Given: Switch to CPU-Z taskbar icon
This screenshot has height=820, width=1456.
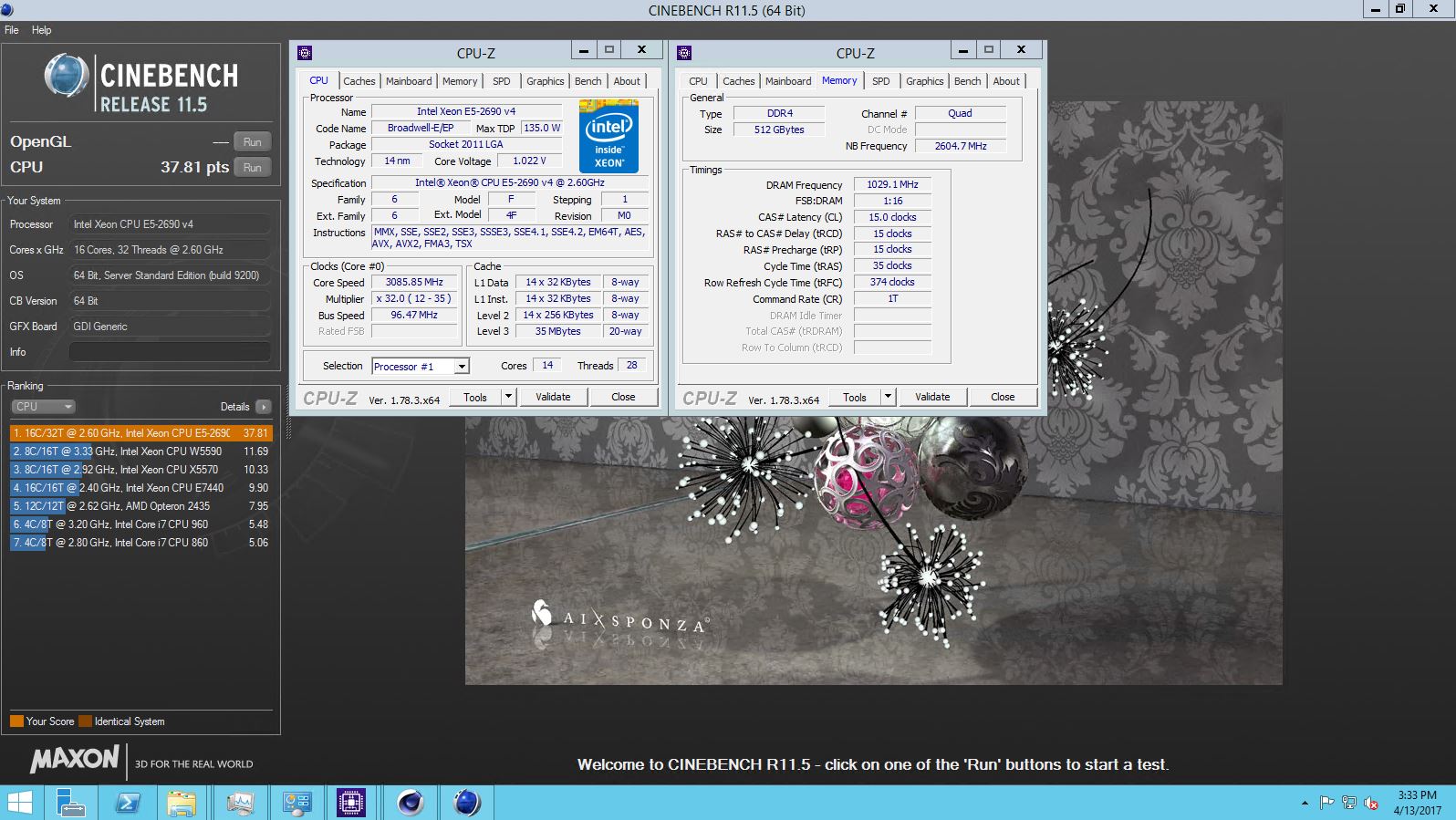Looking at the screenshot, I should [351, 803].
